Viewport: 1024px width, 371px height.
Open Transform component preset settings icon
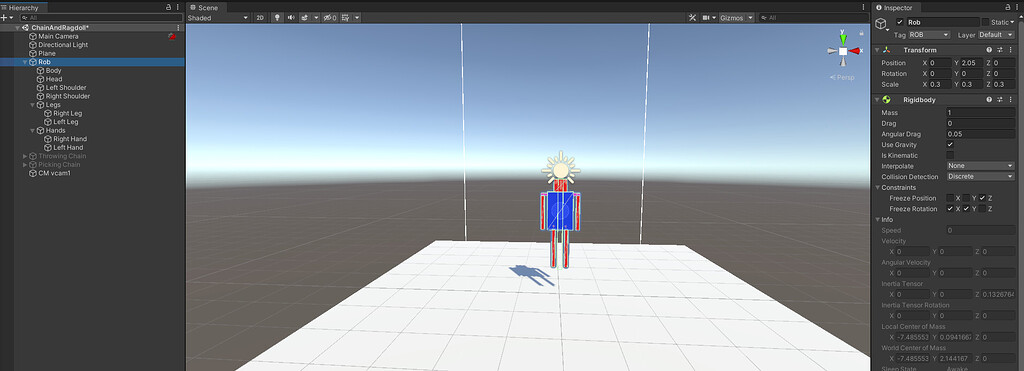tap(999, 50)
